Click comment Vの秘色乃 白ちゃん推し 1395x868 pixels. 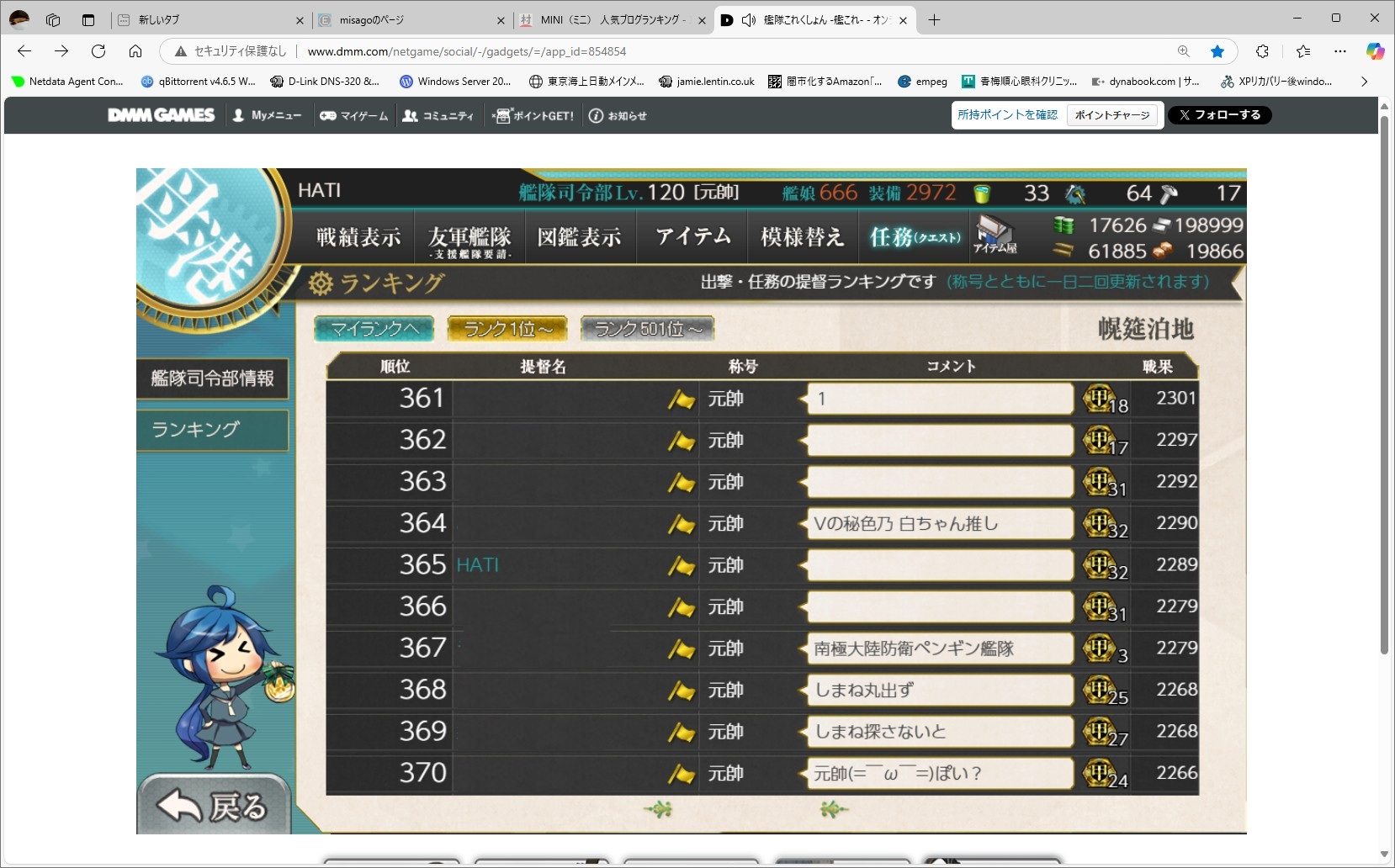[941, 523]
